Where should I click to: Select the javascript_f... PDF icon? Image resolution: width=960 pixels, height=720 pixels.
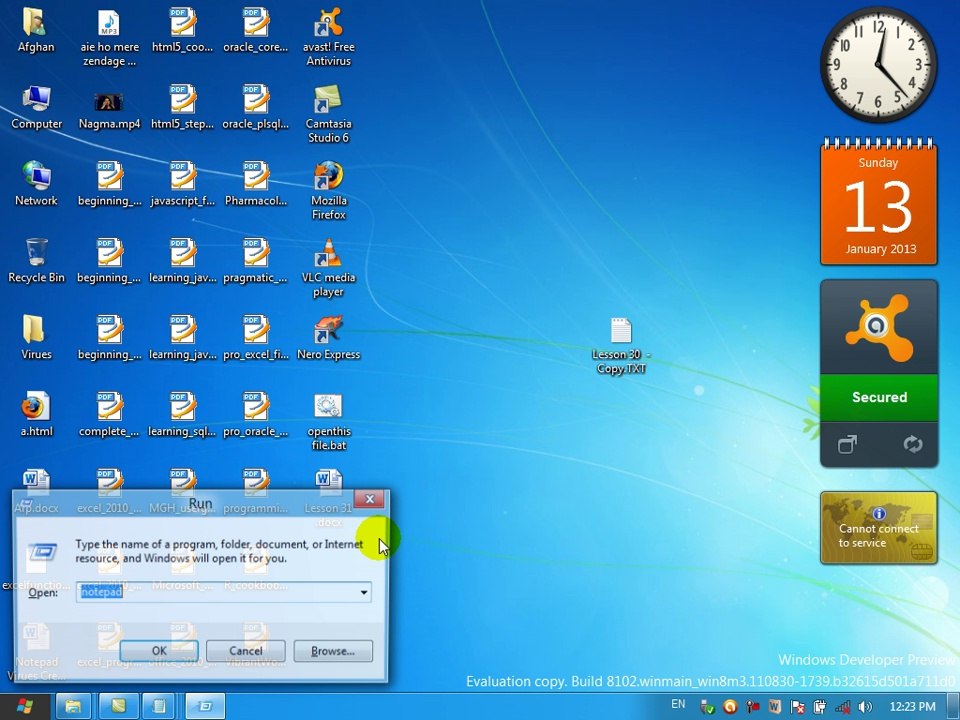(182, 184)
